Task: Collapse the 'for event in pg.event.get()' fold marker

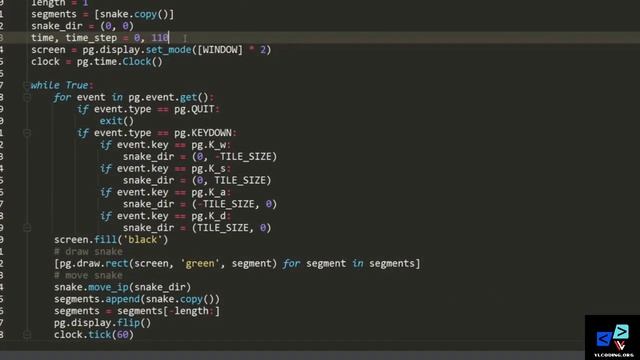Action: coord(27,97)
